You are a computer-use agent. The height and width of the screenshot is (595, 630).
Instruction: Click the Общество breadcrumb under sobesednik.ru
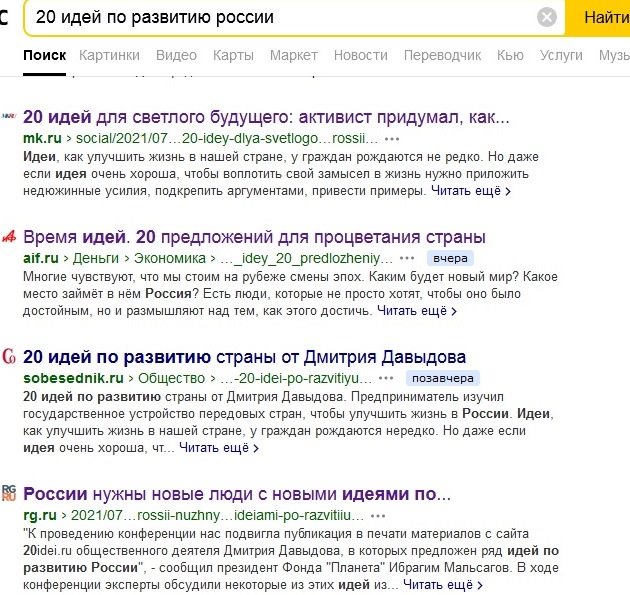point(172,378)
